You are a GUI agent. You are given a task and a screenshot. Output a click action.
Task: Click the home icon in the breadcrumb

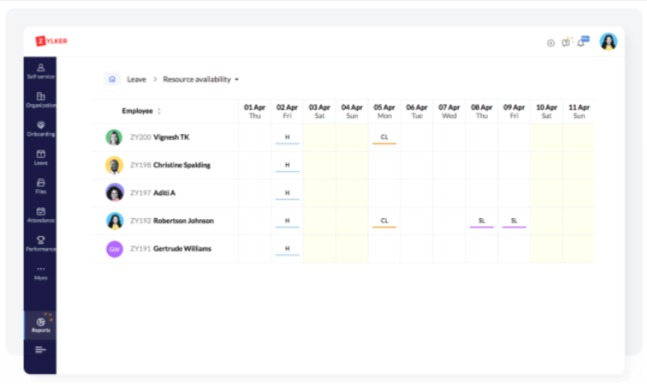point(112,79)
